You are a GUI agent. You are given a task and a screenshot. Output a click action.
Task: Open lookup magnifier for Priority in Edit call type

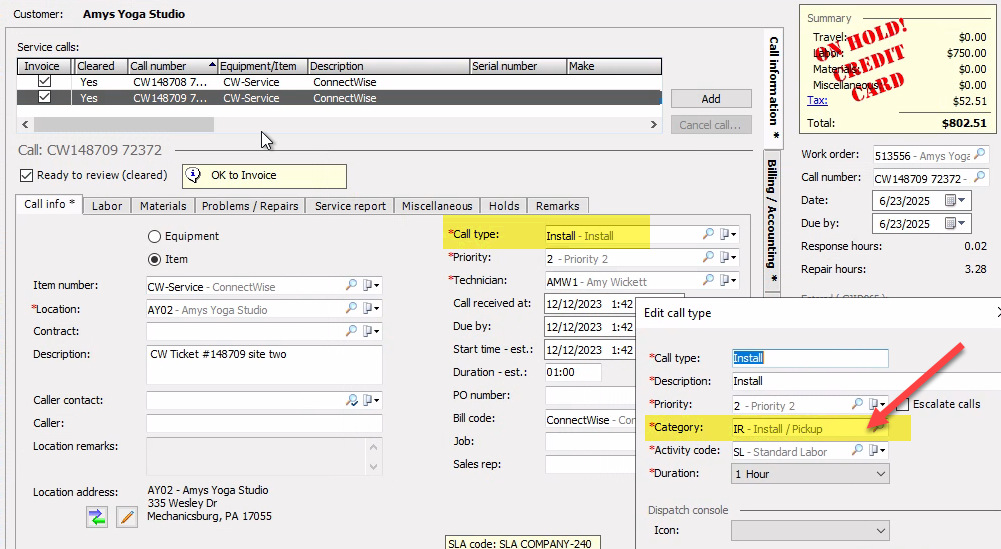click(x=857, y=405)
